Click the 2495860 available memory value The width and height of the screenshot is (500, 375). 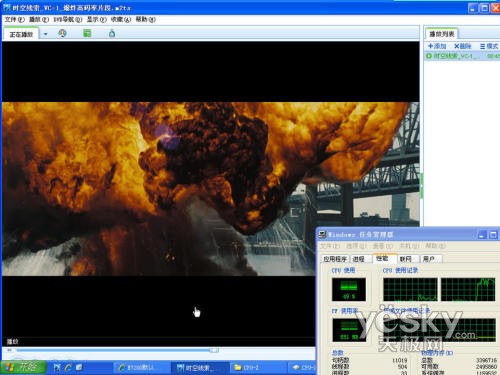[487, 367]
